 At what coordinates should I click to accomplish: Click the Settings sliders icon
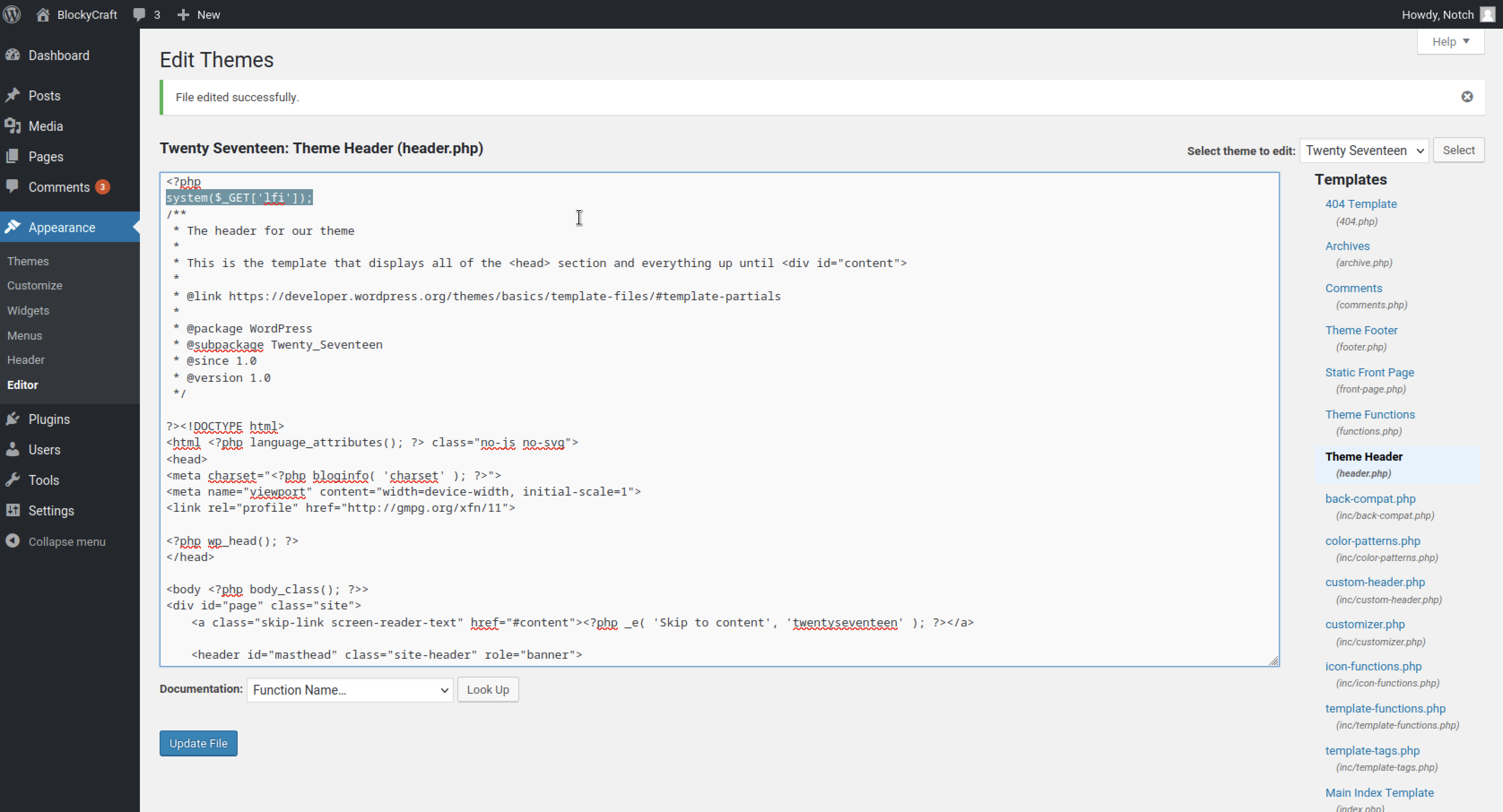pos(13,510)
